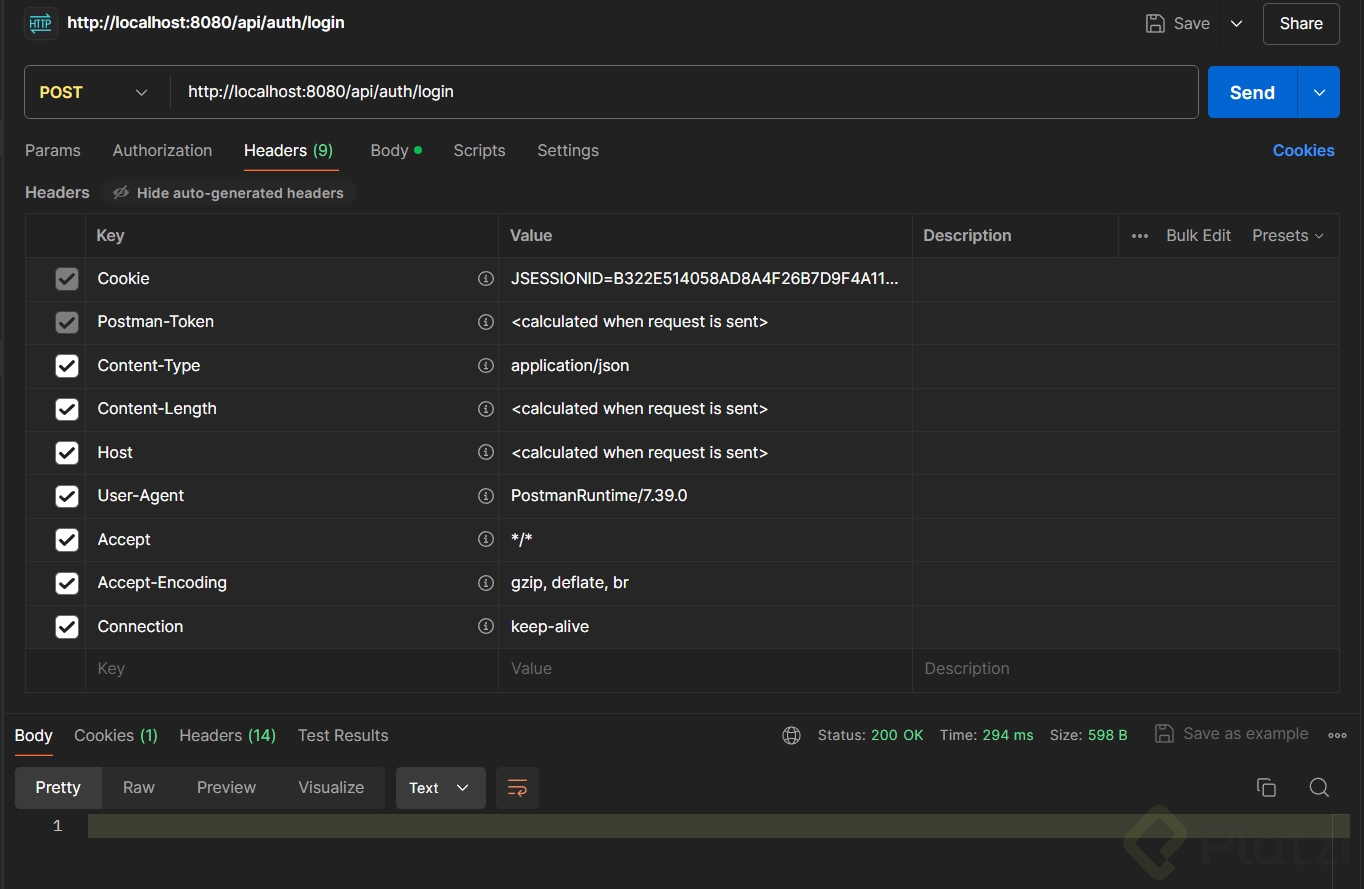
Task: Toggle the Cookie header checkbox
Action: point(67,279)
